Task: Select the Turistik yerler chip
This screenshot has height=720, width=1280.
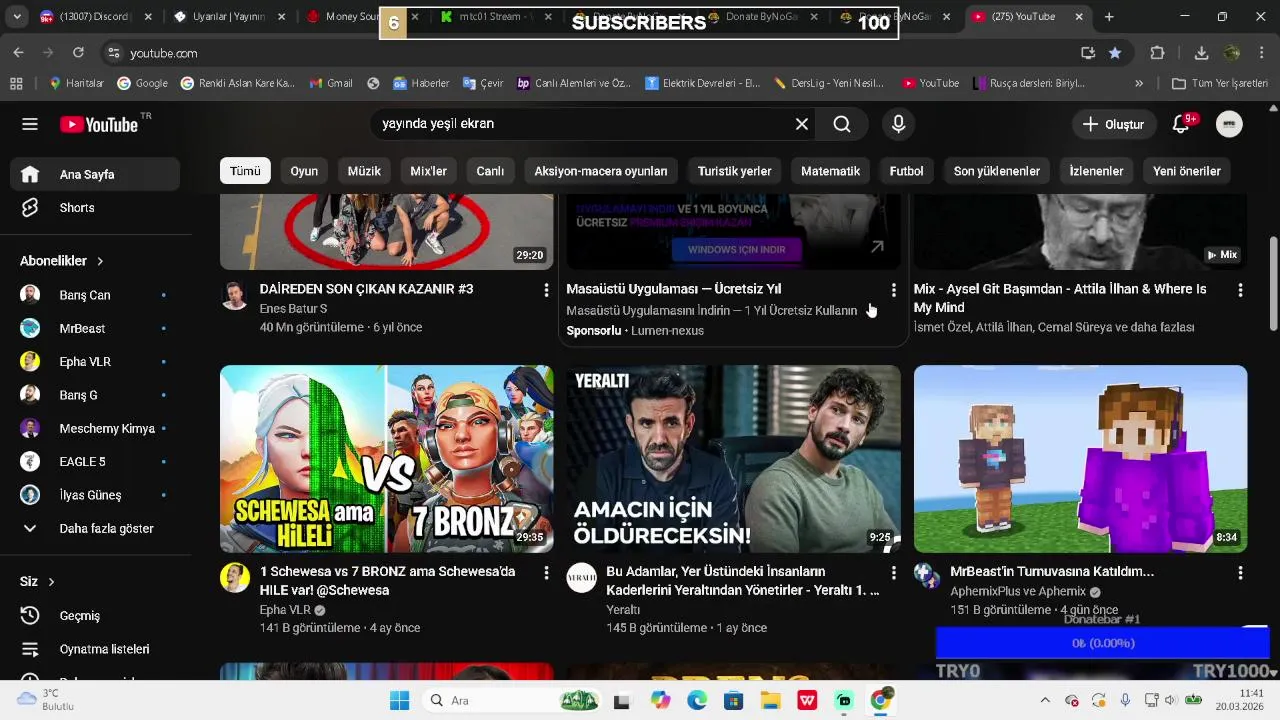Action: (x=734, y=171)
